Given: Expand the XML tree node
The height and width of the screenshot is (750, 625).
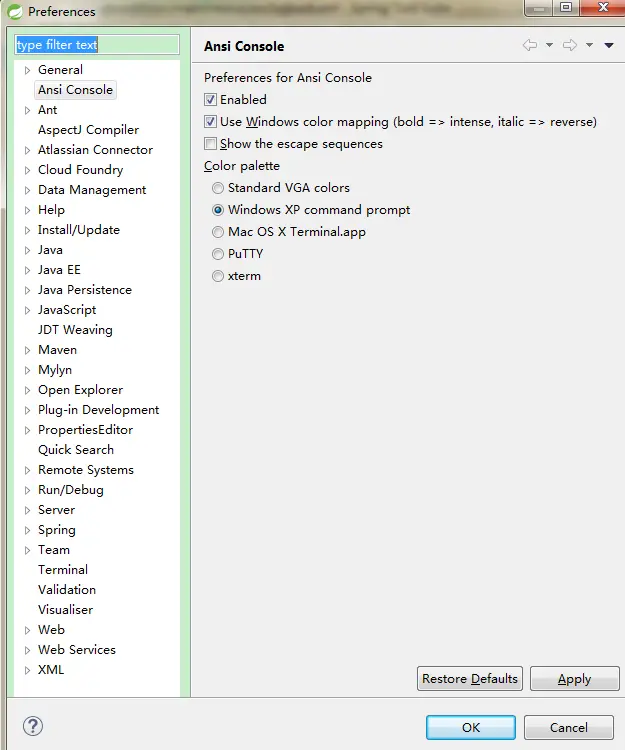Looking at the screenshot, I should tap(27, 671).
